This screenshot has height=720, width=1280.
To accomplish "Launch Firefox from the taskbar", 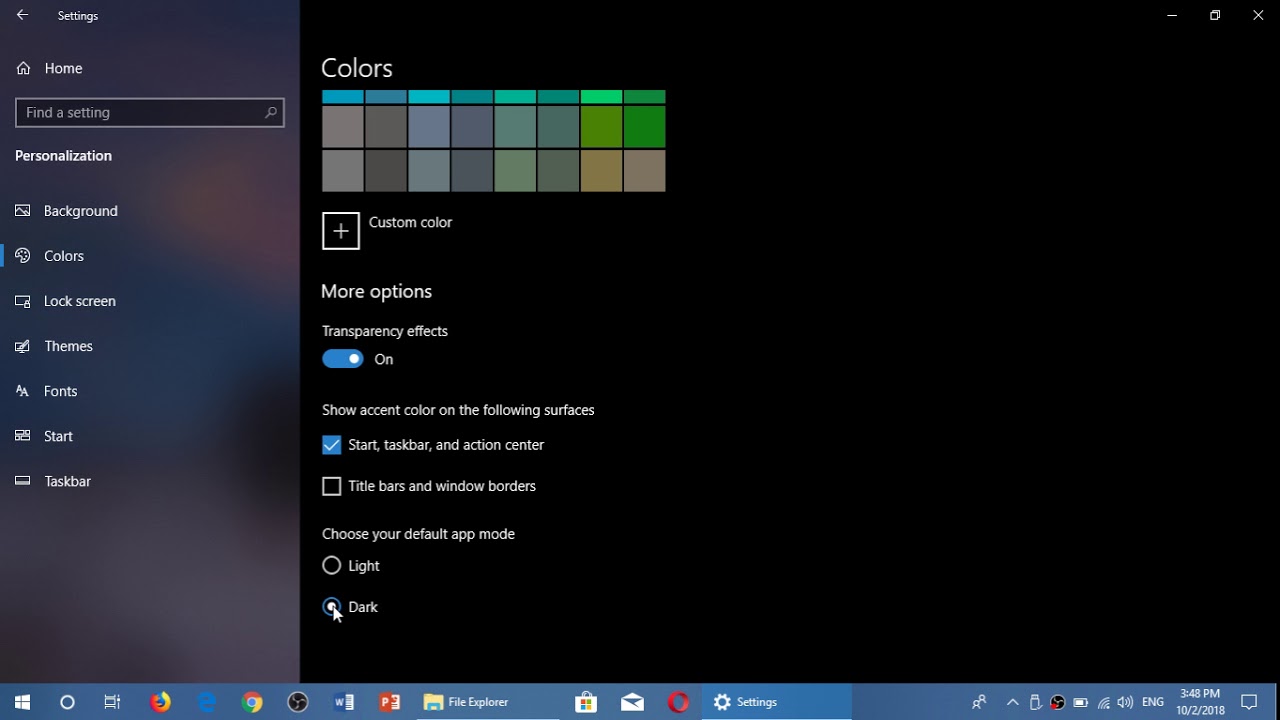I will pos(160,702).
